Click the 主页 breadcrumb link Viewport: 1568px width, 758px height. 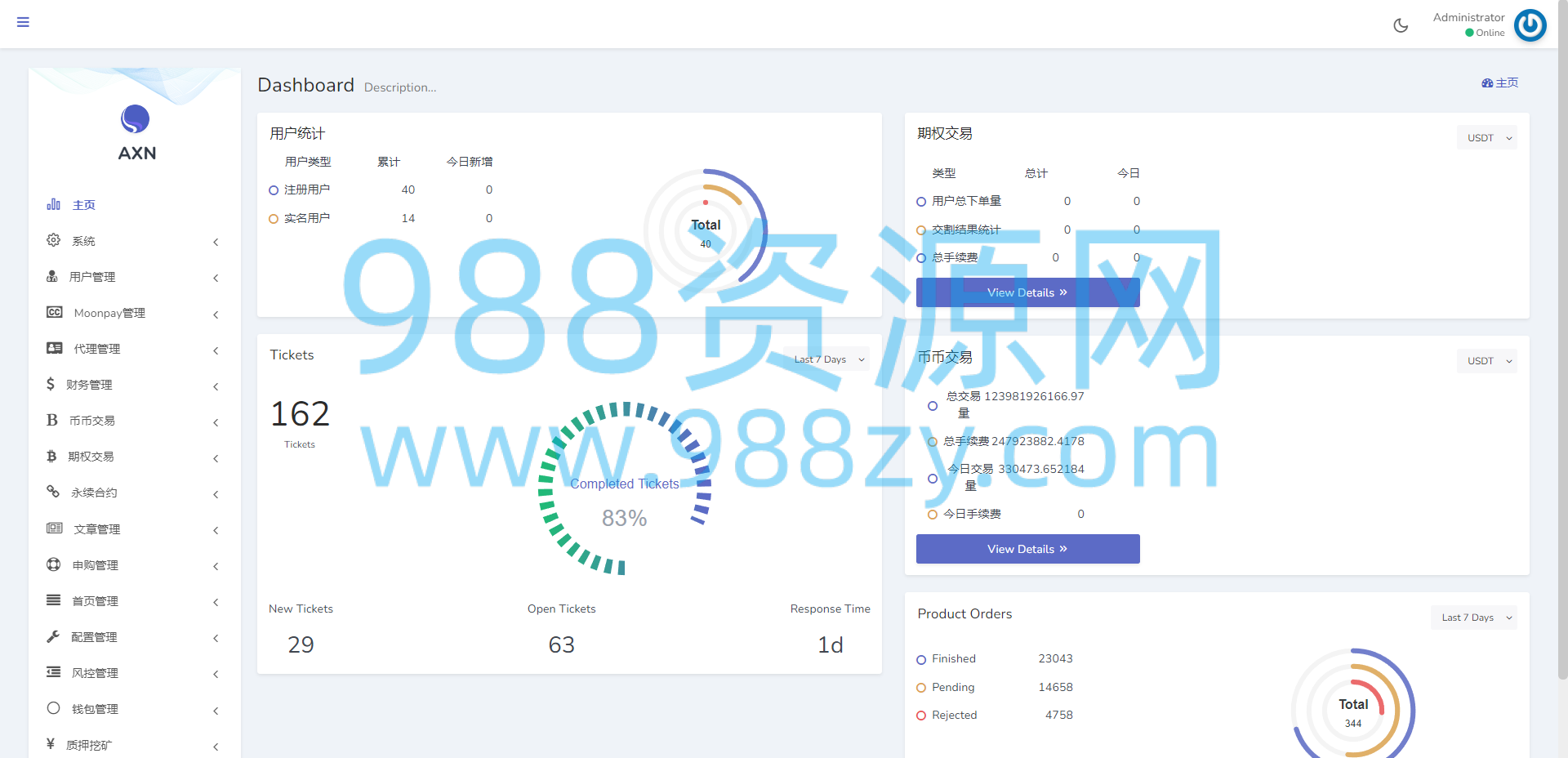tap(1500, 82)
